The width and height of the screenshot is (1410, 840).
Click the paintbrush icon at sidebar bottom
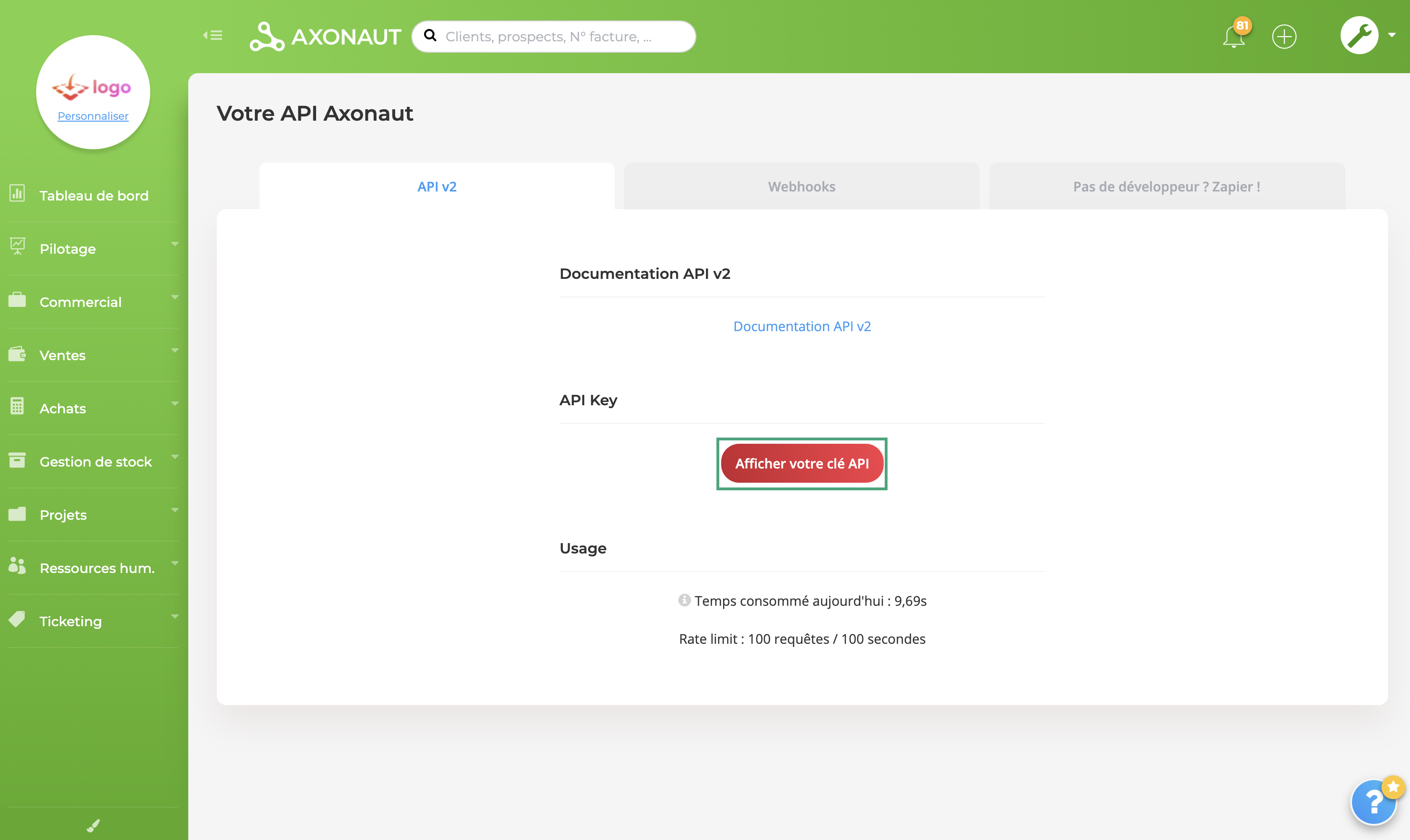click(93, 825)
